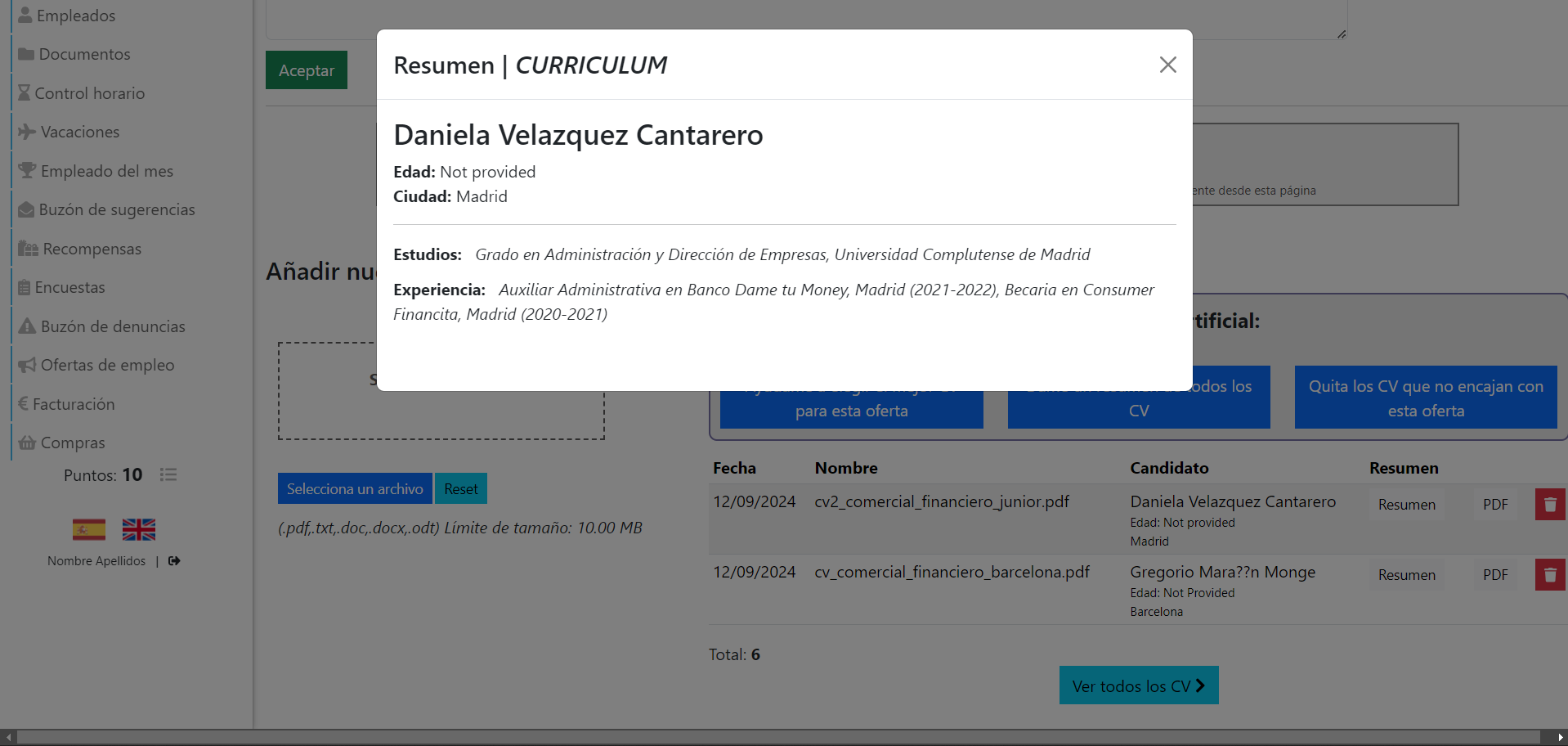The height and width of the screenshot is (746, 1568).
Task: Close the Resumen CURRICULUM modal
Action: pyautogui.click(x=1167, y=65)
